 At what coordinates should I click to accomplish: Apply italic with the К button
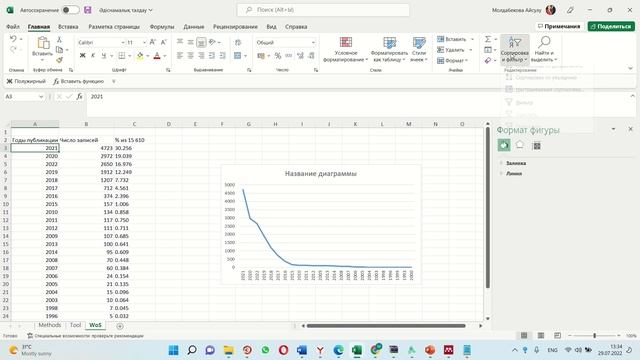click(x=93, y=56)
